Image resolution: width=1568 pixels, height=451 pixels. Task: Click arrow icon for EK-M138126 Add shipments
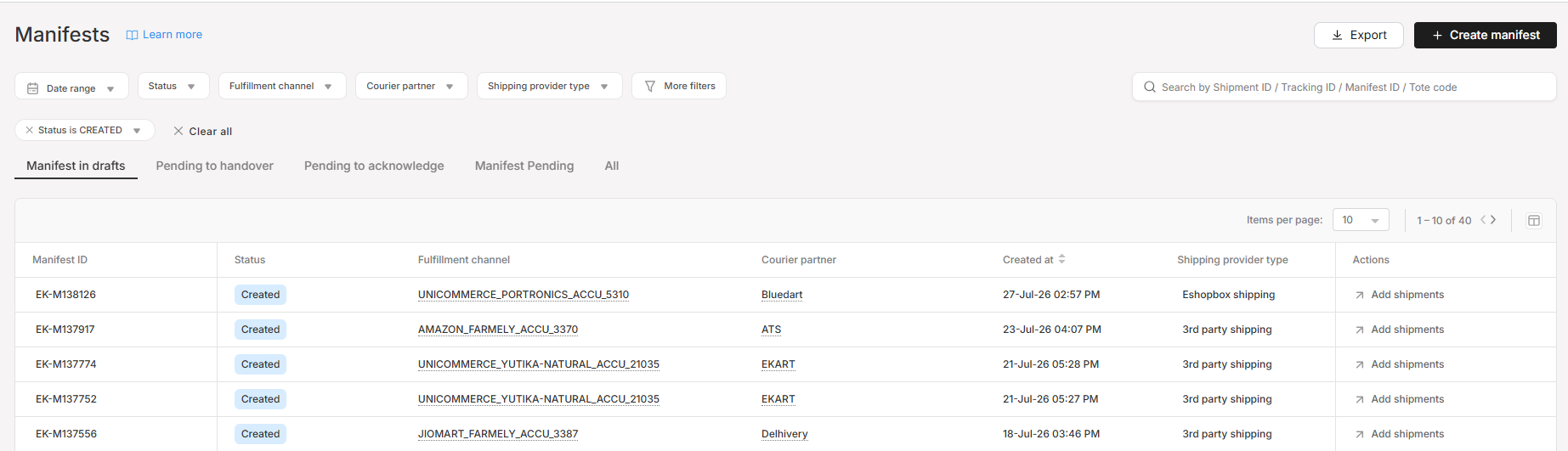pyautogui.click(x=1360, y=295)
